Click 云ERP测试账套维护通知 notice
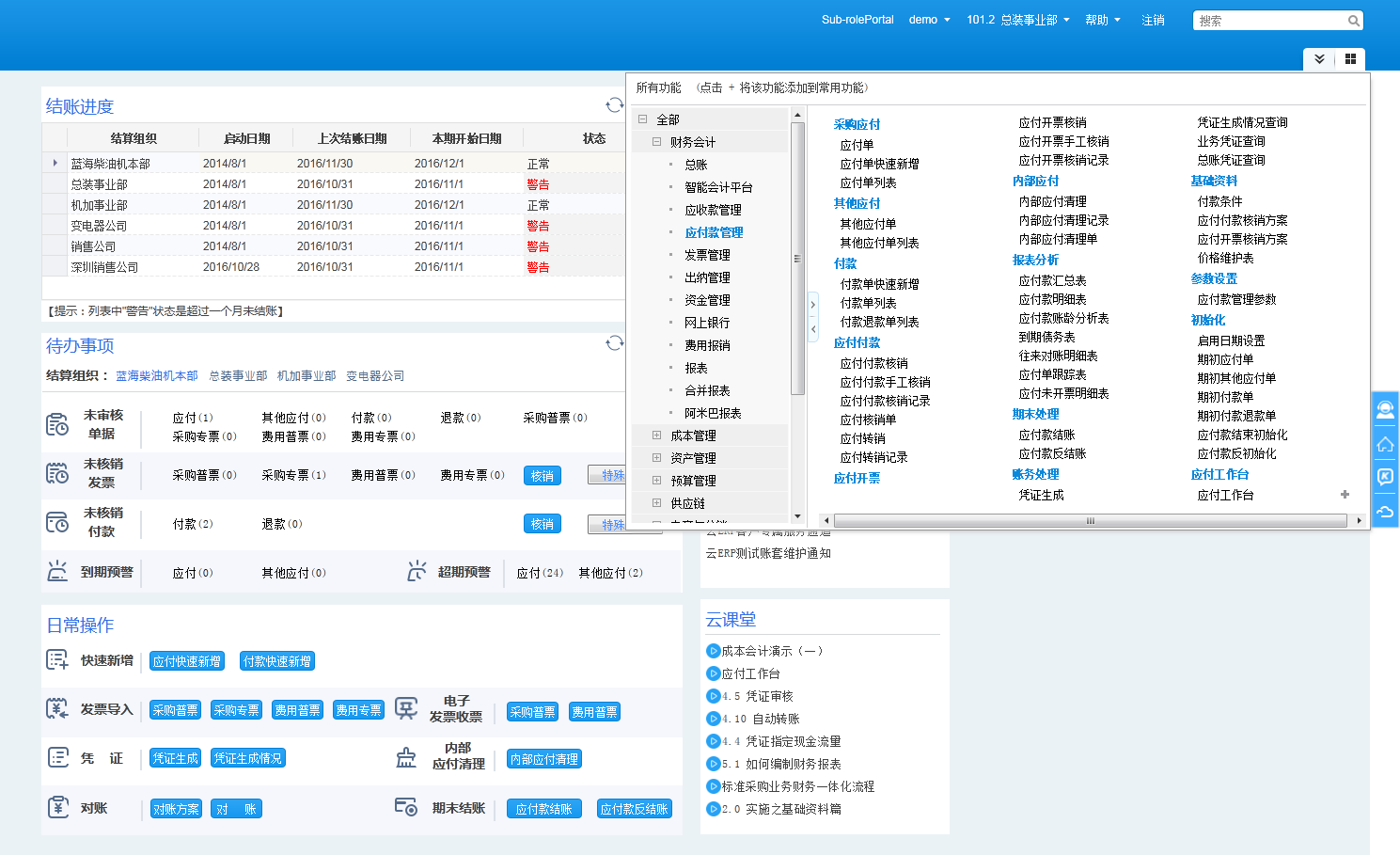This screenshot has width=1400, height=855. tap(768, 553)
